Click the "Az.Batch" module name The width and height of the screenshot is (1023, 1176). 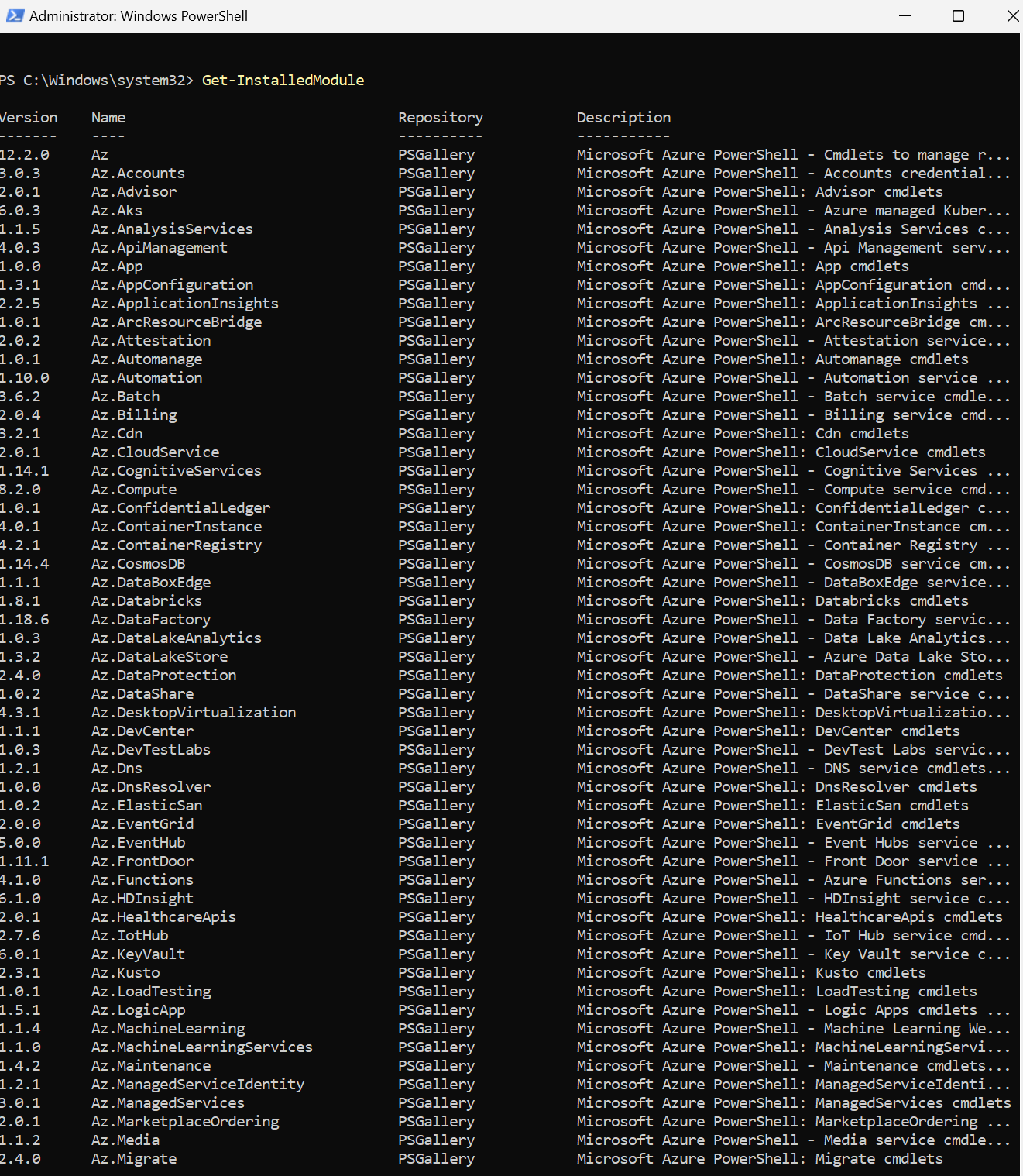tap(125, 397)
